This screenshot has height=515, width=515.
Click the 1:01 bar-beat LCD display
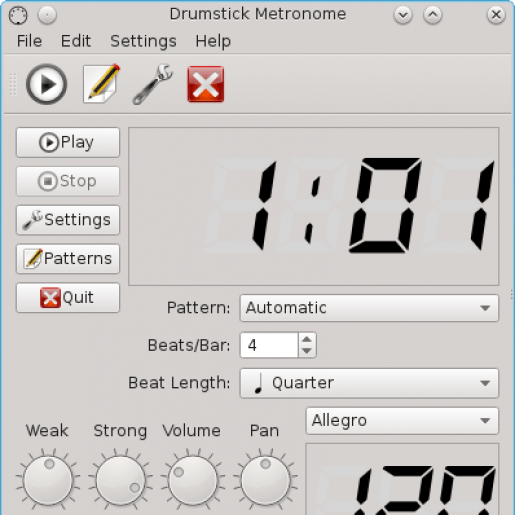click(x=314, y=206)
